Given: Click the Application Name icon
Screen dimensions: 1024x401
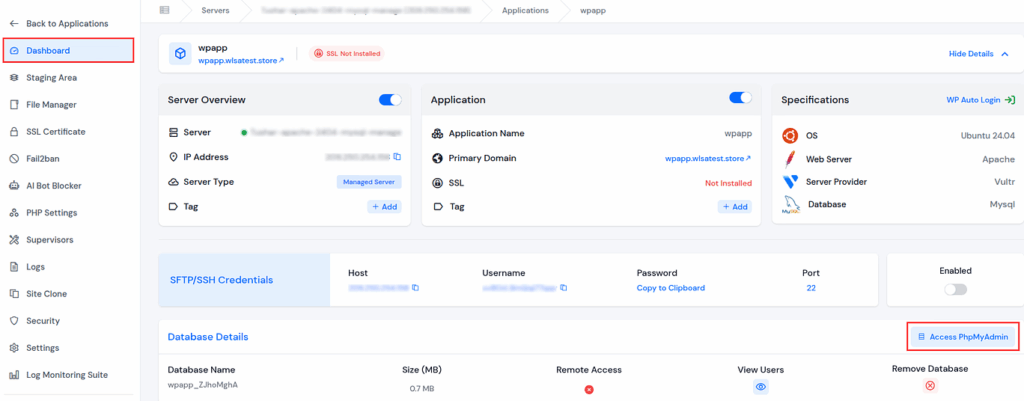Looking at the screenshot, I should click(x=438, y=133).
